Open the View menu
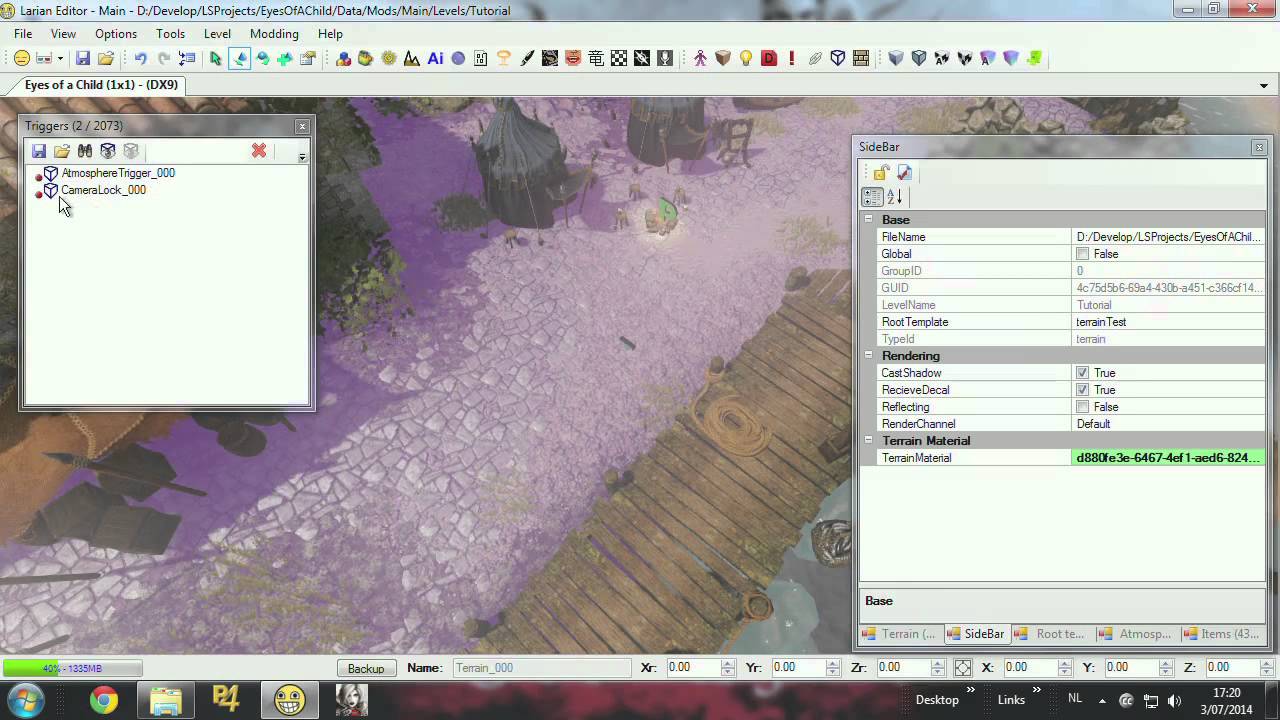This screenshot has width=1280, height=720. [x=63, y=33]
